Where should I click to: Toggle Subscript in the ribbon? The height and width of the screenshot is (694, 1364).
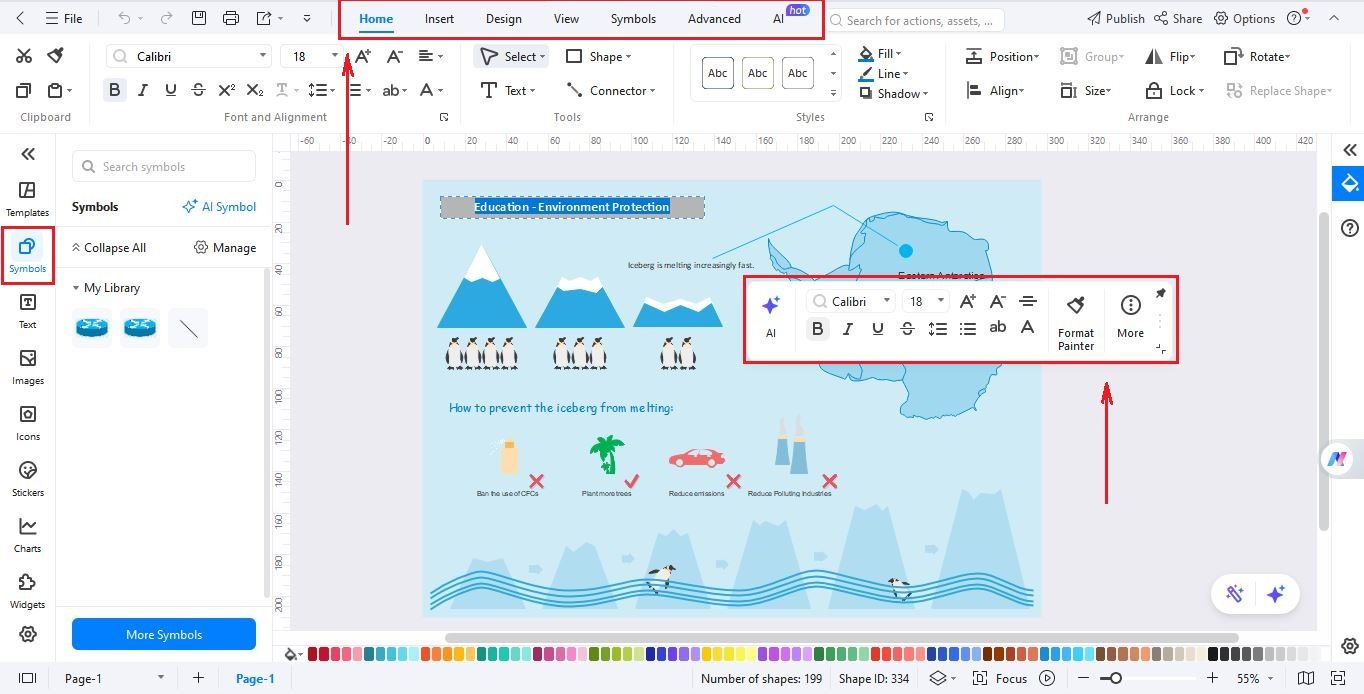(255, 90)
